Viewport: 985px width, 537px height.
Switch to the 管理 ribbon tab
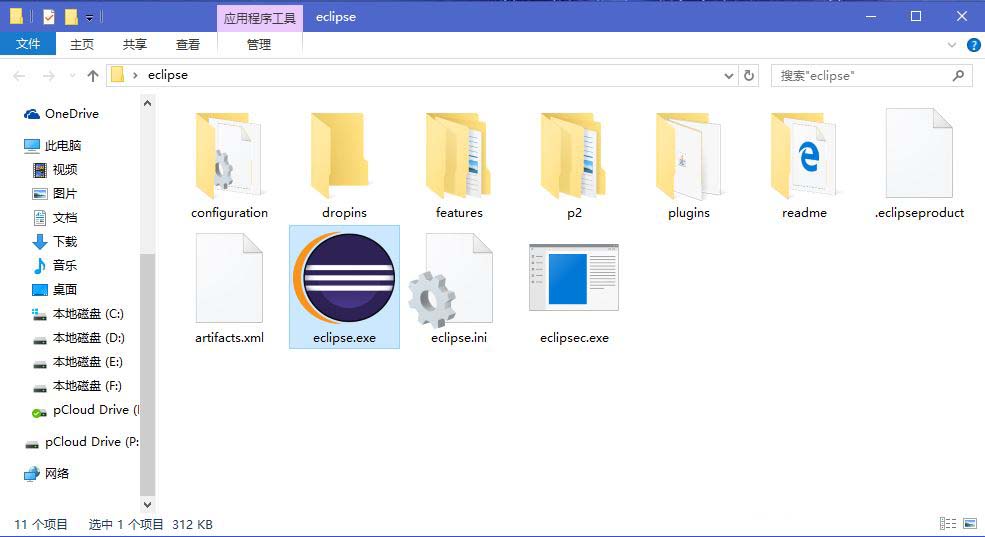pos(259,45)
